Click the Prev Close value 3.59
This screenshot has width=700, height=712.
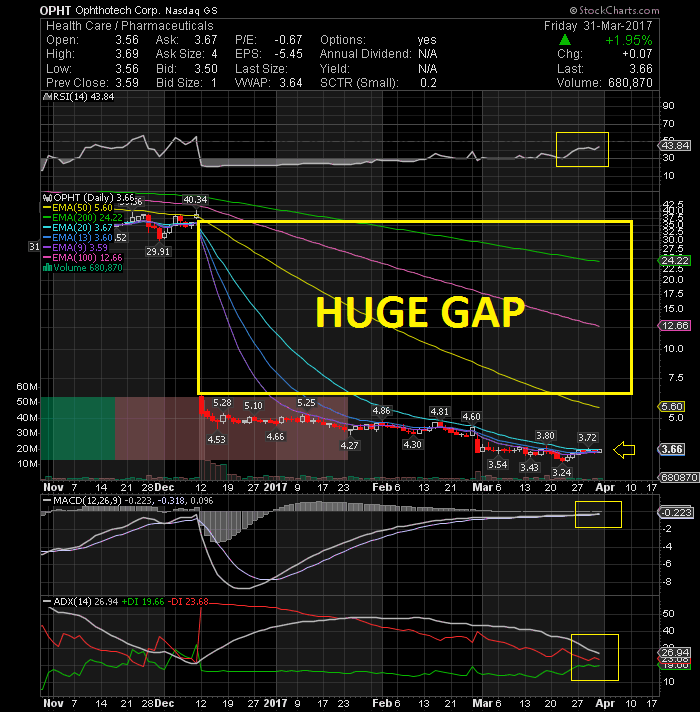tap(127, 83)
